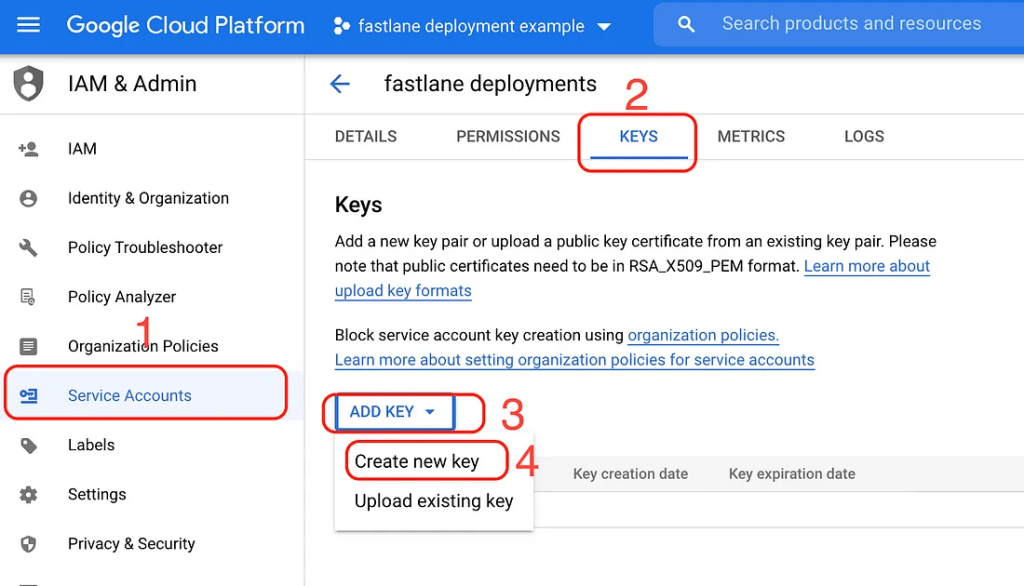The height and width of the screenshot is (586, 1024).
Task: Open Labels page in sidebar
Action: pyautogui.click(x=91, y=445)
